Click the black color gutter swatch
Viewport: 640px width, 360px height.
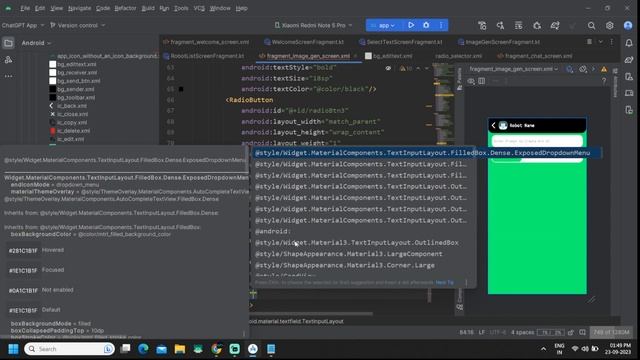point(181,89)
